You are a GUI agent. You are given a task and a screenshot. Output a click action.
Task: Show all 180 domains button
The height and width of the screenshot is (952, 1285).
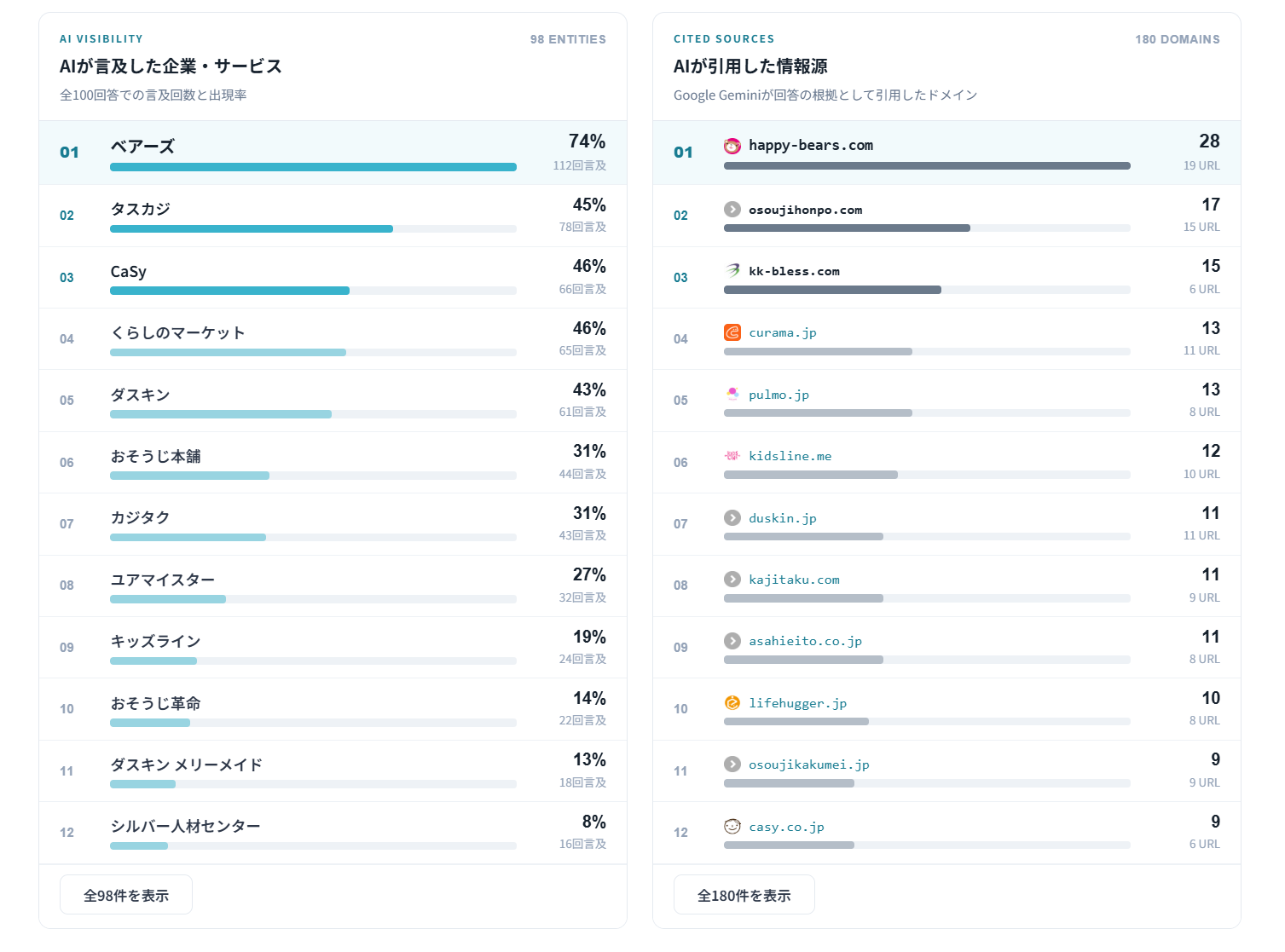tap(744, 895)
